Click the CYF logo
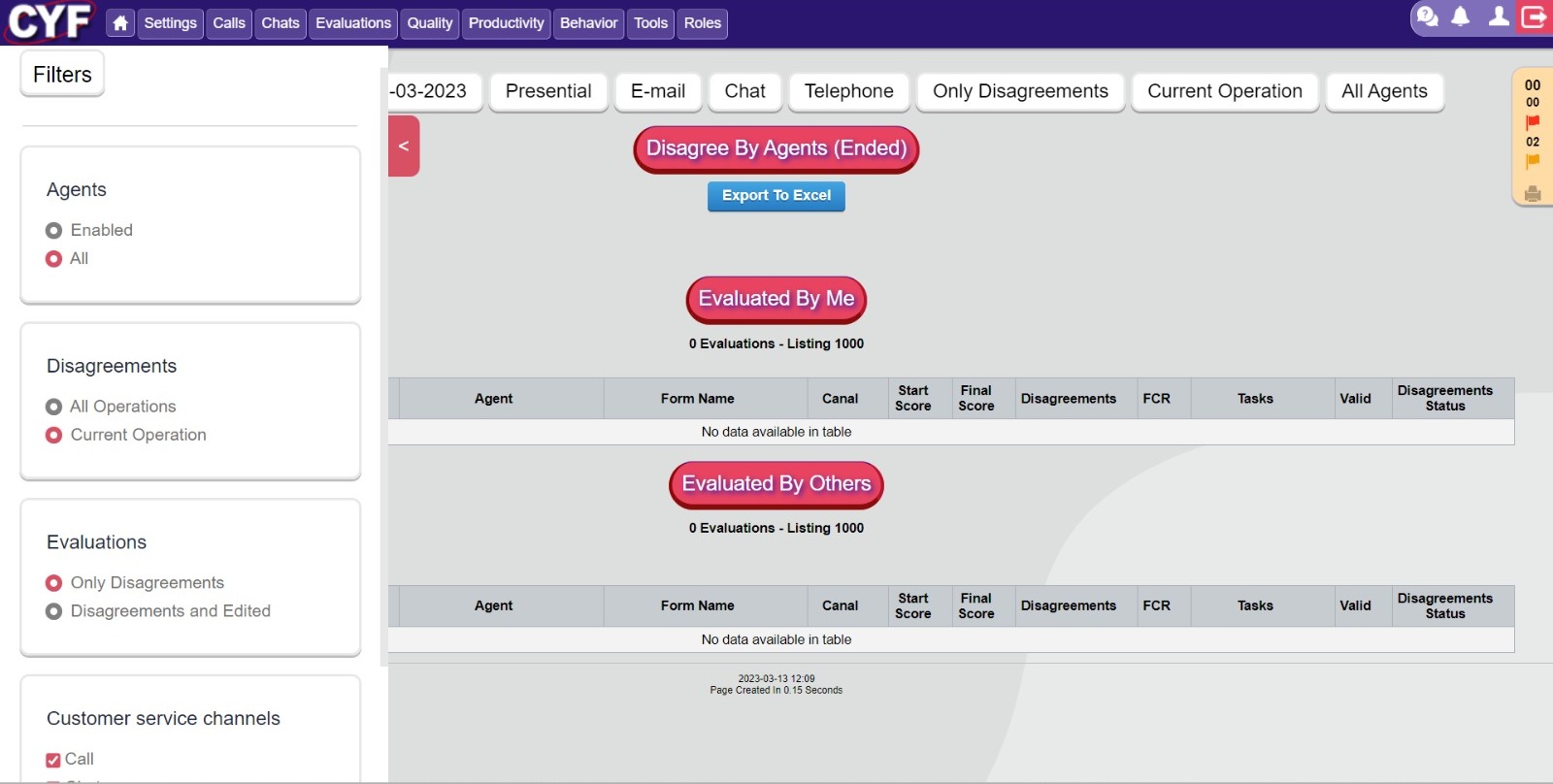 click(x=50, y=21)
